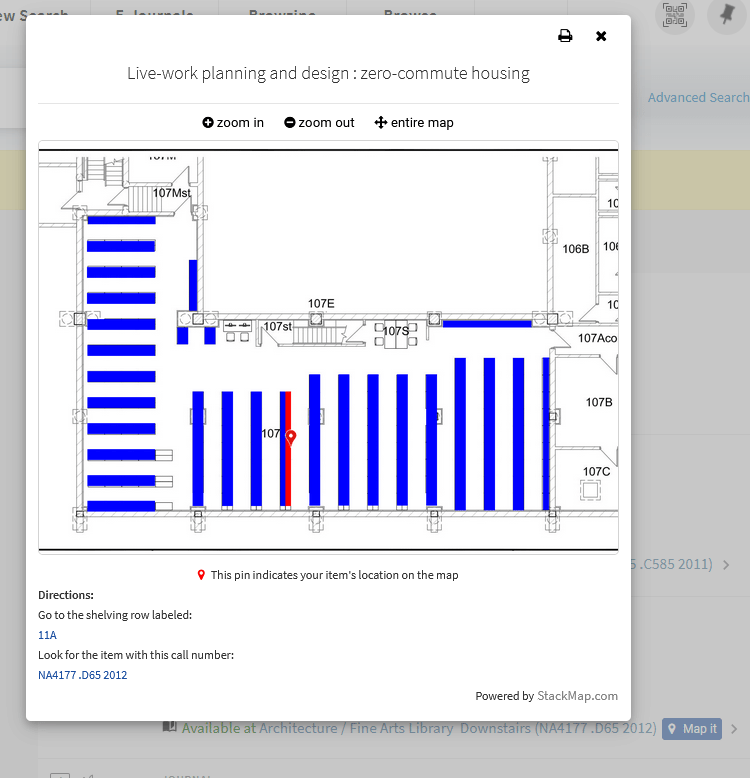The height and width of the screenshot is (778, 750).
Task: Click the 107E label on map
Action: point(321,303)
